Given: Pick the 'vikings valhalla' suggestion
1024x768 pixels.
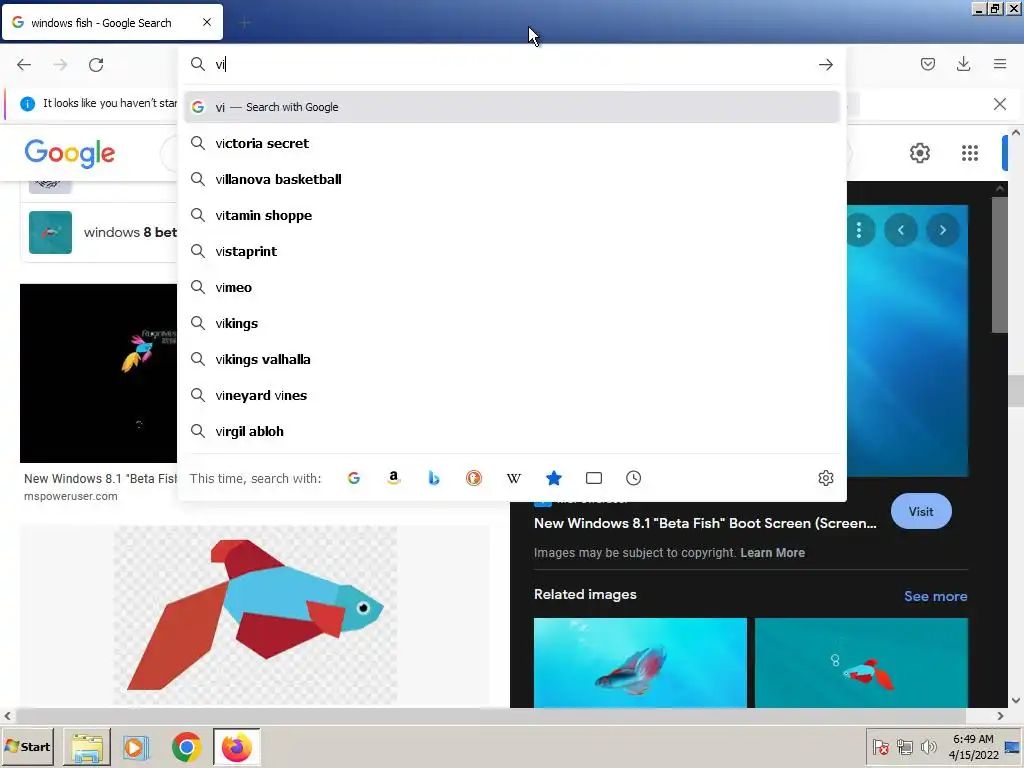Looking at the screenshot, I should point(512,359).
